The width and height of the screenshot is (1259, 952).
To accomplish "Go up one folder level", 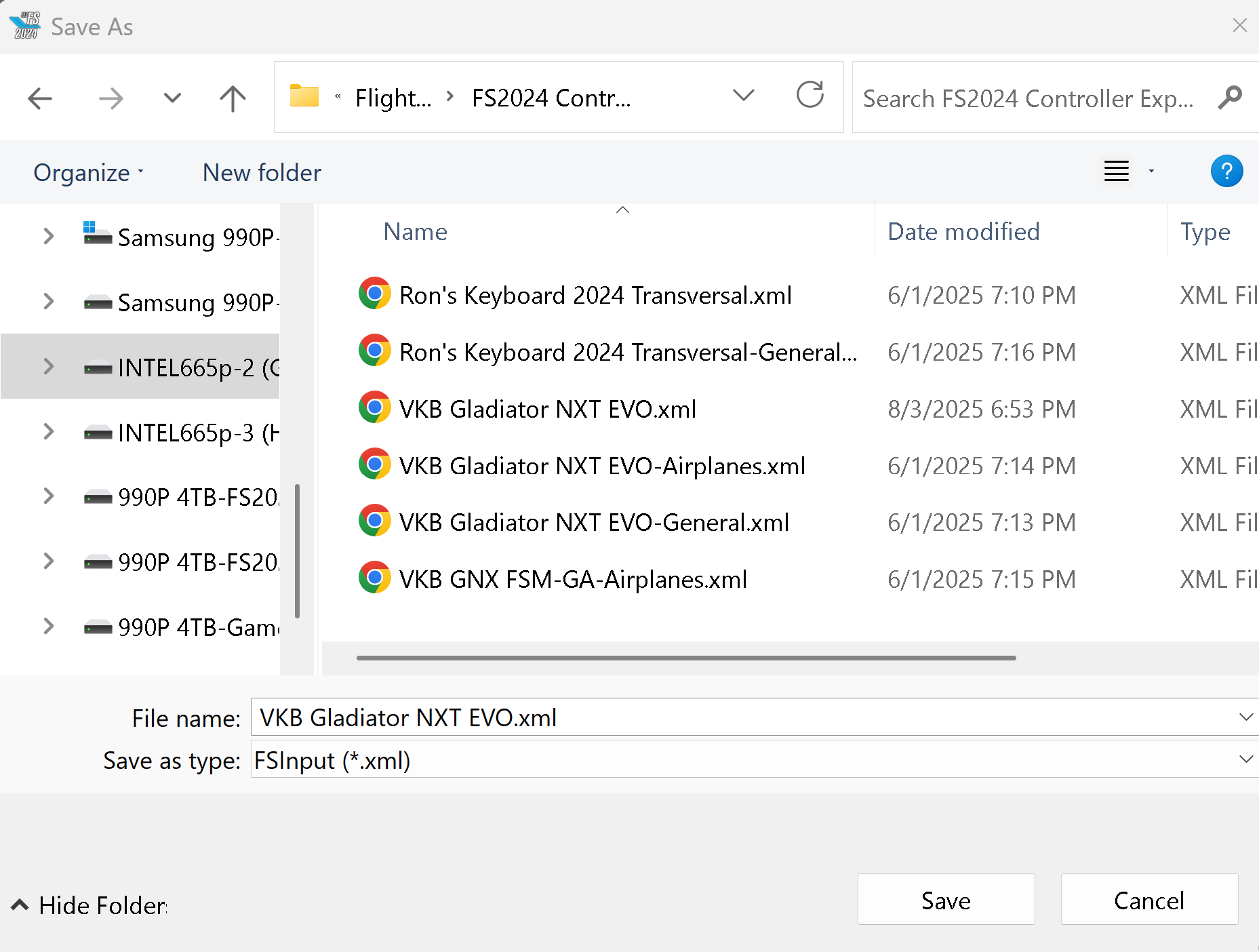I will (x=233, y=98).
